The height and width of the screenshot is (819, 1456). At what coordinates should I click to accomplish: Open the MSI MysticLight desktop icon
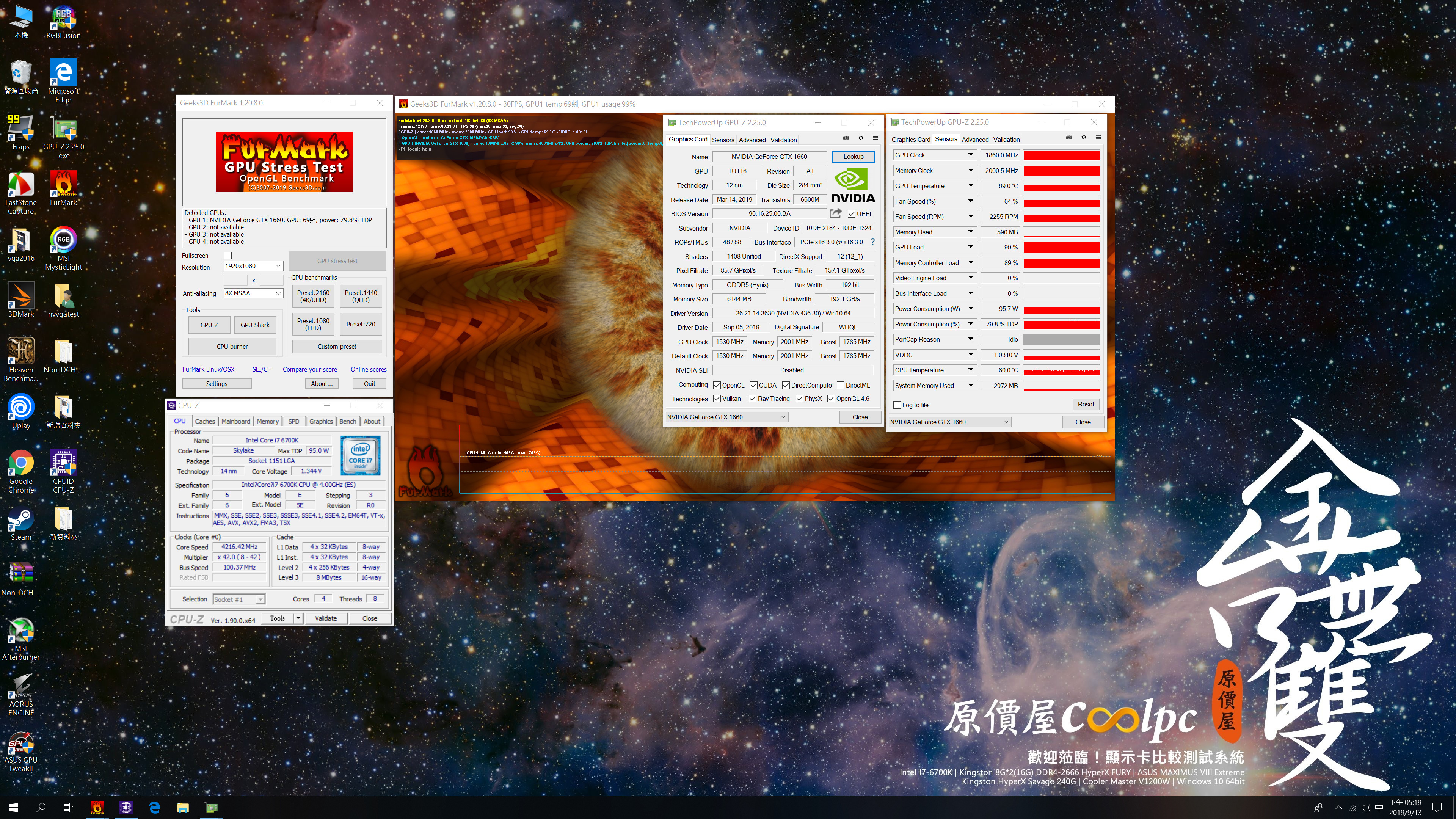click(x=63, y=249)
